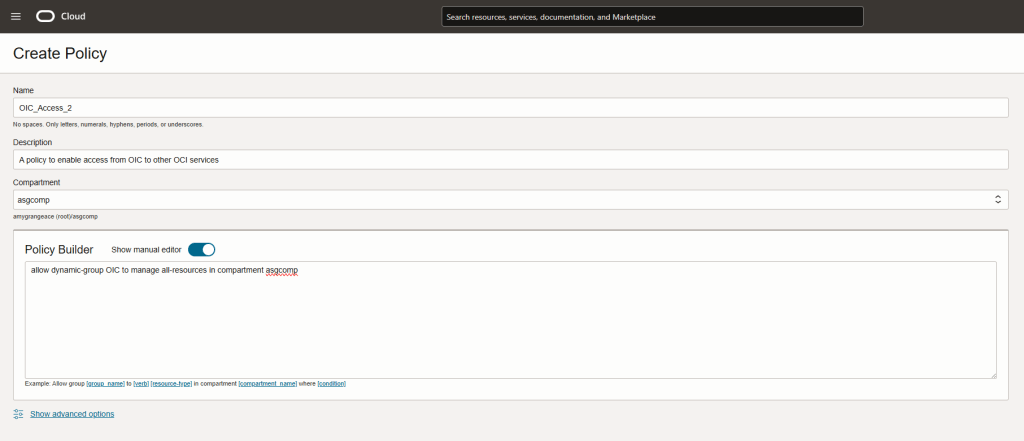This screenshot has height=441, width=1024.
Task: Click the sliders icon beside advanced options
Action: pyautogui.click(x=18, y=414)
